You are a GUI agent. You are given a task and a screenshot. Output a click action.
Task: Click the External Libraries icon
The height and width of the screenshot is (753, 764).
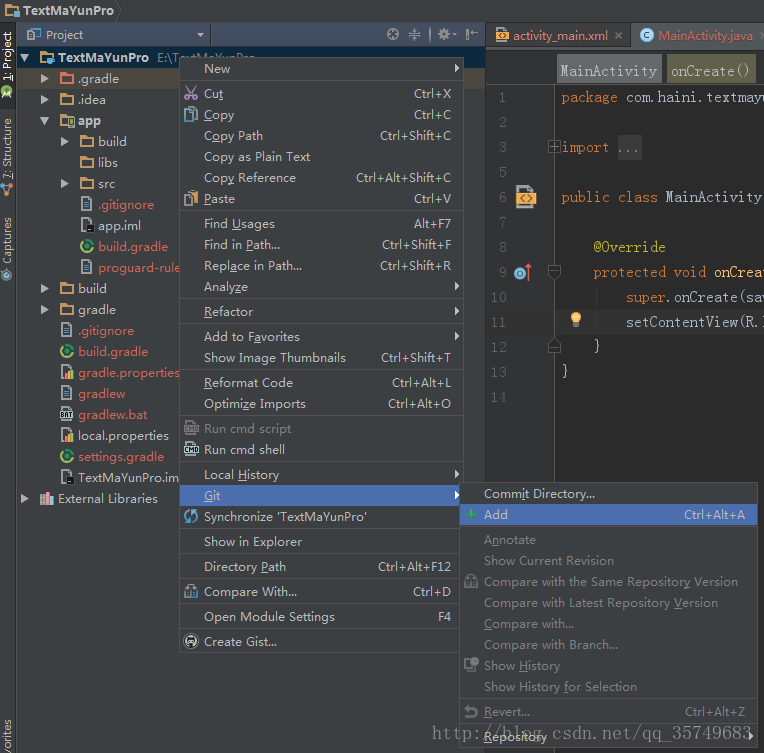pyautogui.click(x=46, y=498)
